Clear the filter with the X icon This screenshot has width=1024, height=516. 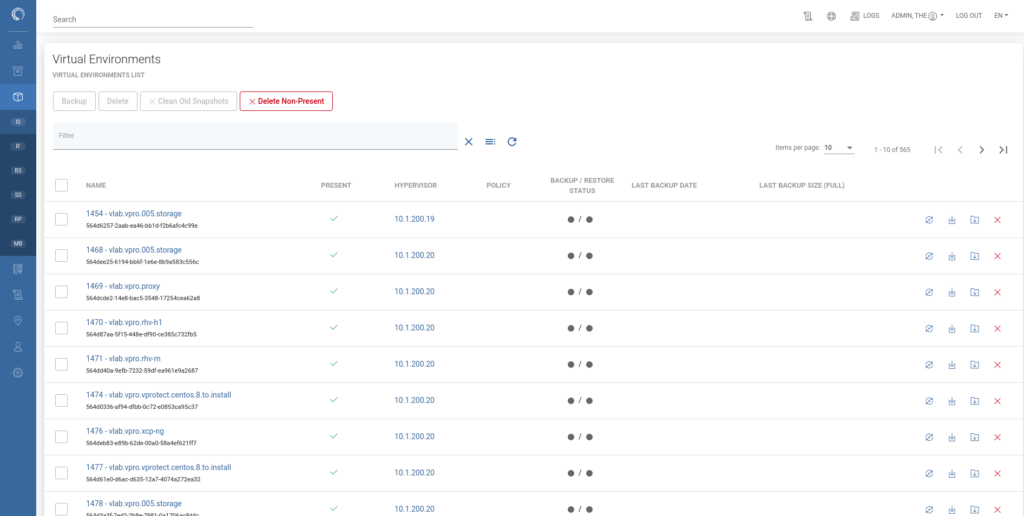(468, 142)
